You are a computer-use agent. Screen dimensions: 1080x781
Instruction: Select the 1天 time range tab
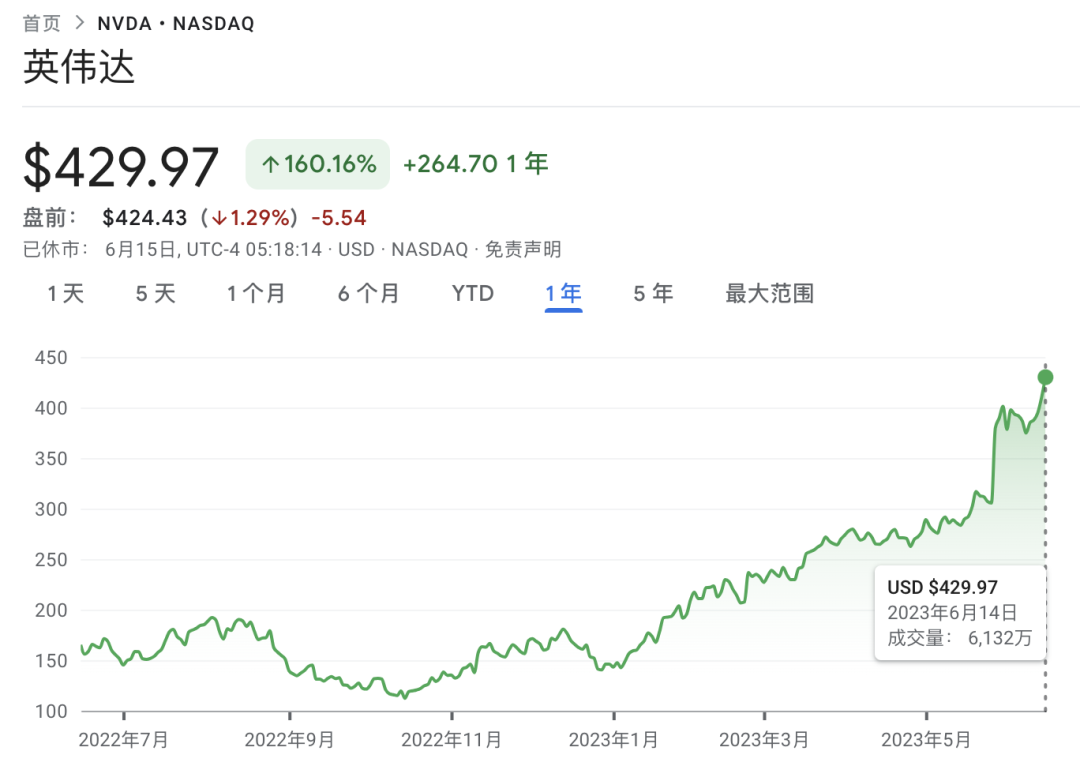pos(65,294)
